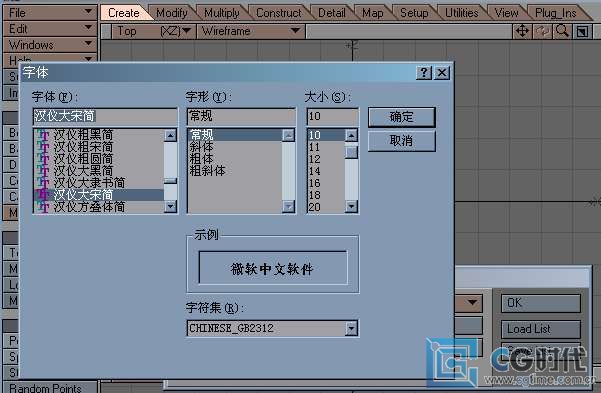Choose 常规 style in list
Screen dimensions: 601x393
(235, 135)
